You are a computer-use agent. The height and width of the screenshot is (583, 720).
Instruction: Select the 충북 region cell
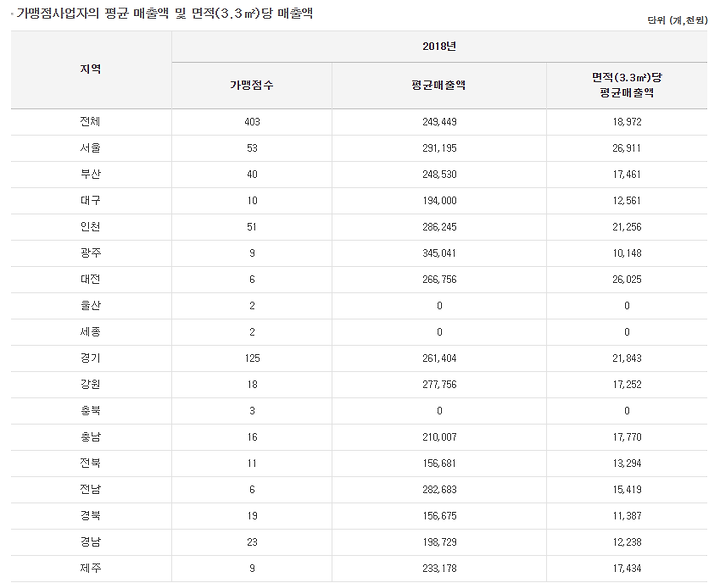(90, 410)
